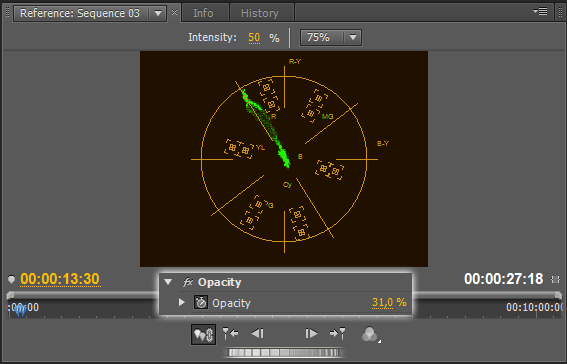
Task: Click the Intensity value 50
Action: pyautogui.click(x=254, y=38)
